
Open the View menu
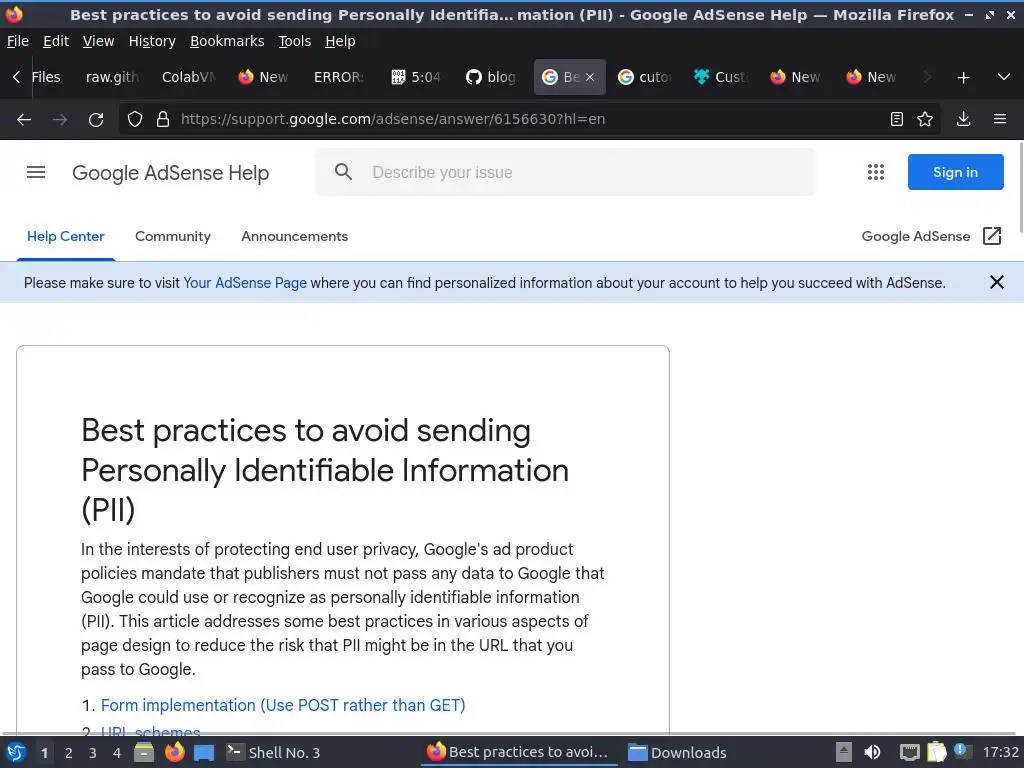click(99, 41)
